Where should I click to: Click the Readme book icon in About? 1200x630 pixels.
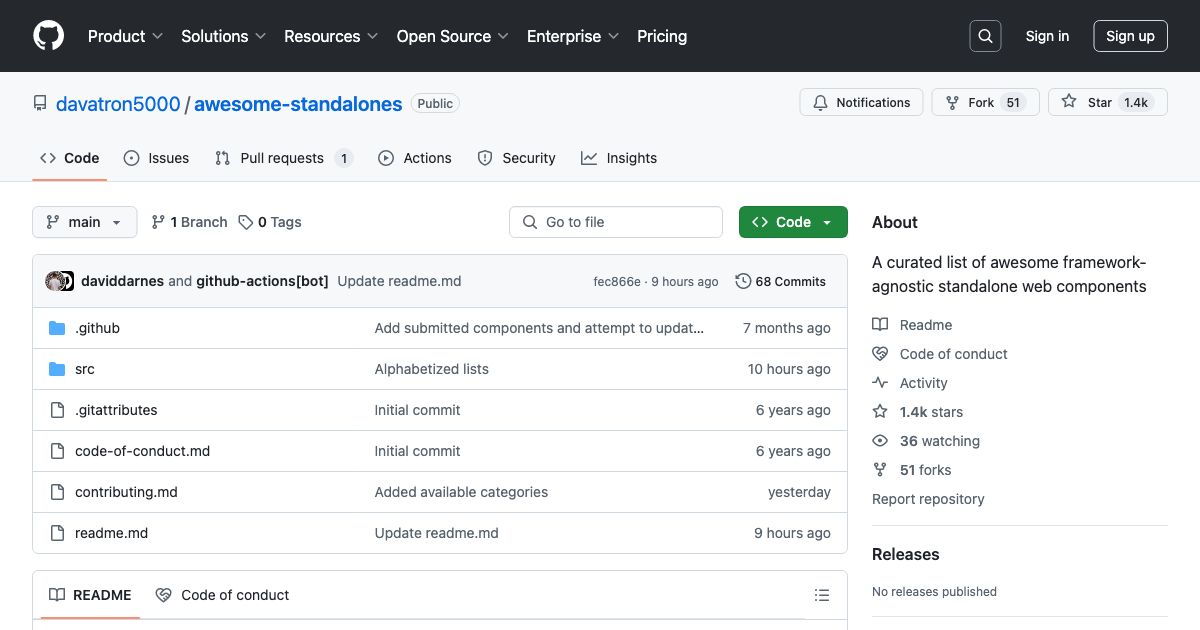pyautogui.click(x=880, y=324)
